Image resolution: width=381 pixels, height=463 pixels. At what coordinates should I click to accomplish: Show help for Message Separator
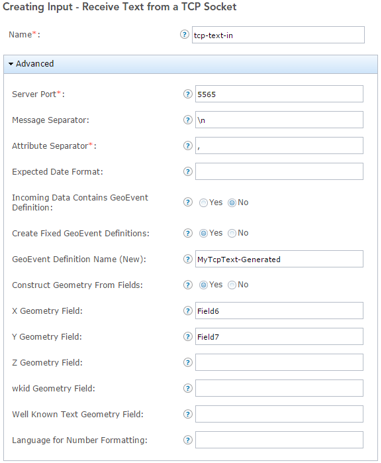click(x=188, y=120)
